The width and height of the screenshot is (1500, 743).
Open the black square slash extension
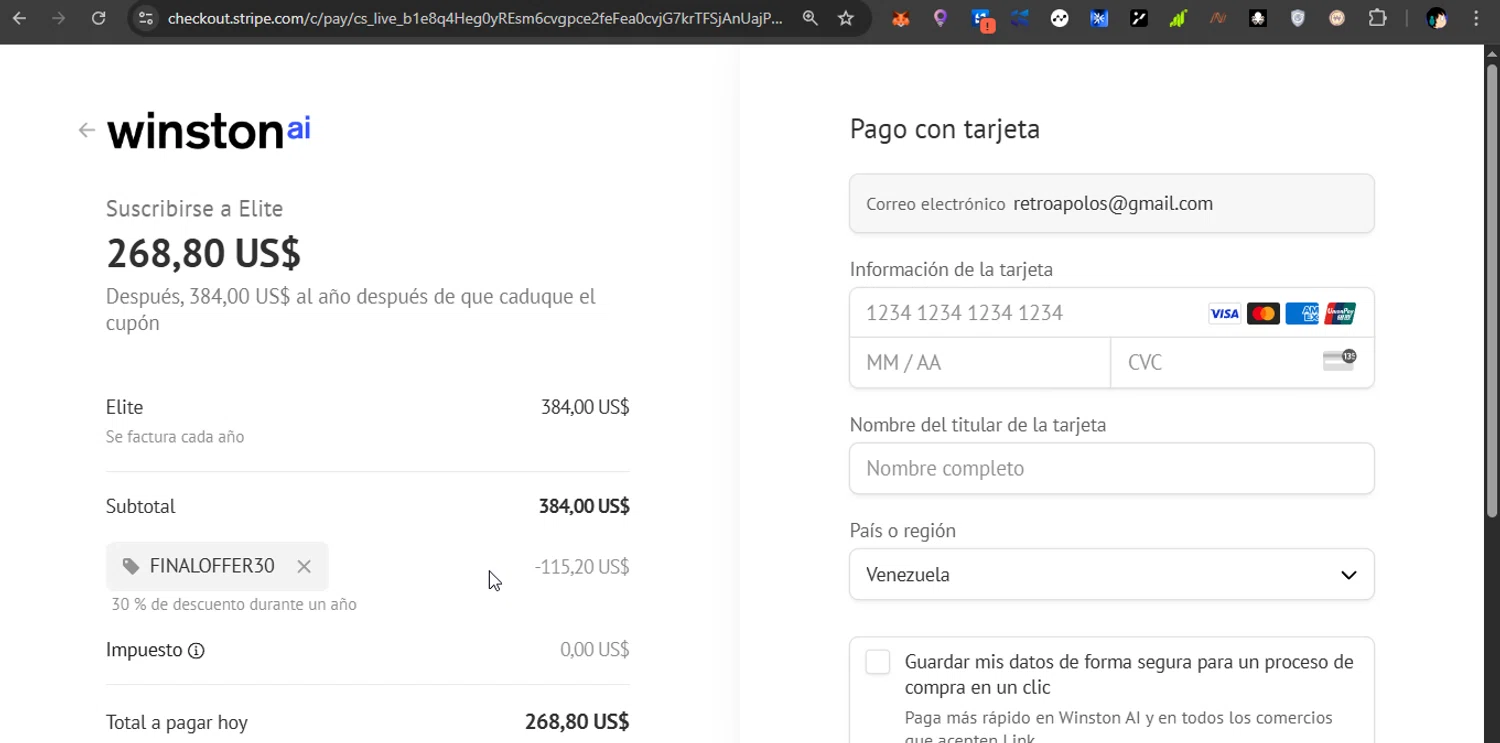1139,18
